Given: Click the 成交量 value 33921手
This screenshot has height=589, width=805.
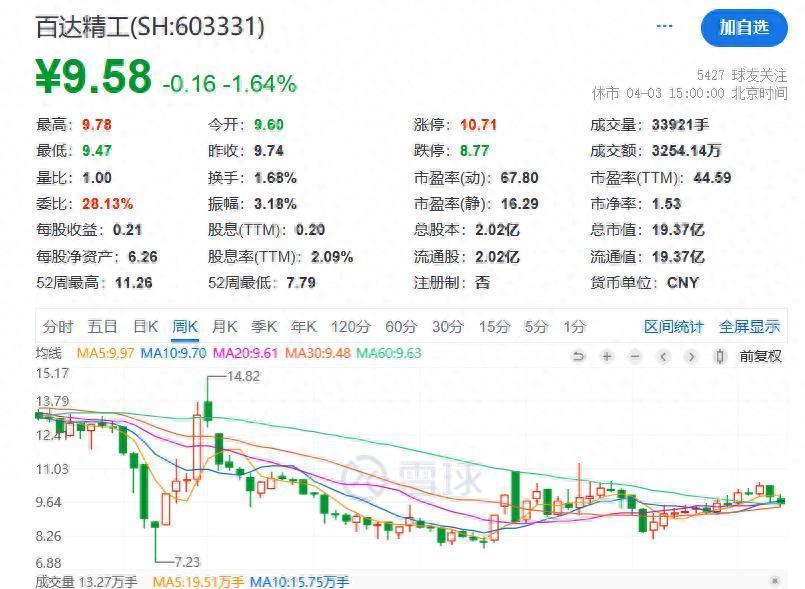Looking at the screenshot, I should pyautogui.click(x=680, y=125).
